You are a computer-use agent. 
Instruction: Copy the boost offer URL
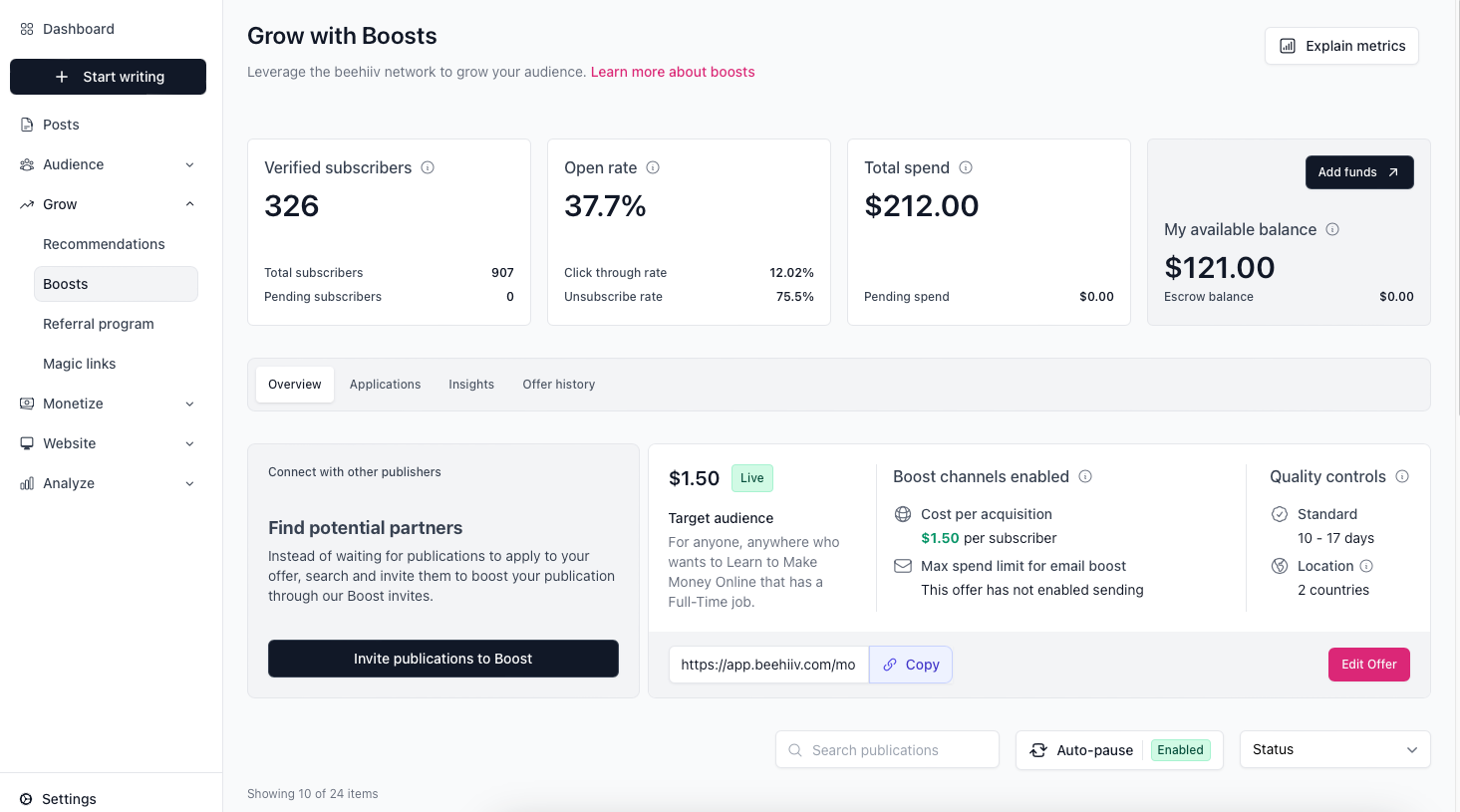tap(911, 665)
